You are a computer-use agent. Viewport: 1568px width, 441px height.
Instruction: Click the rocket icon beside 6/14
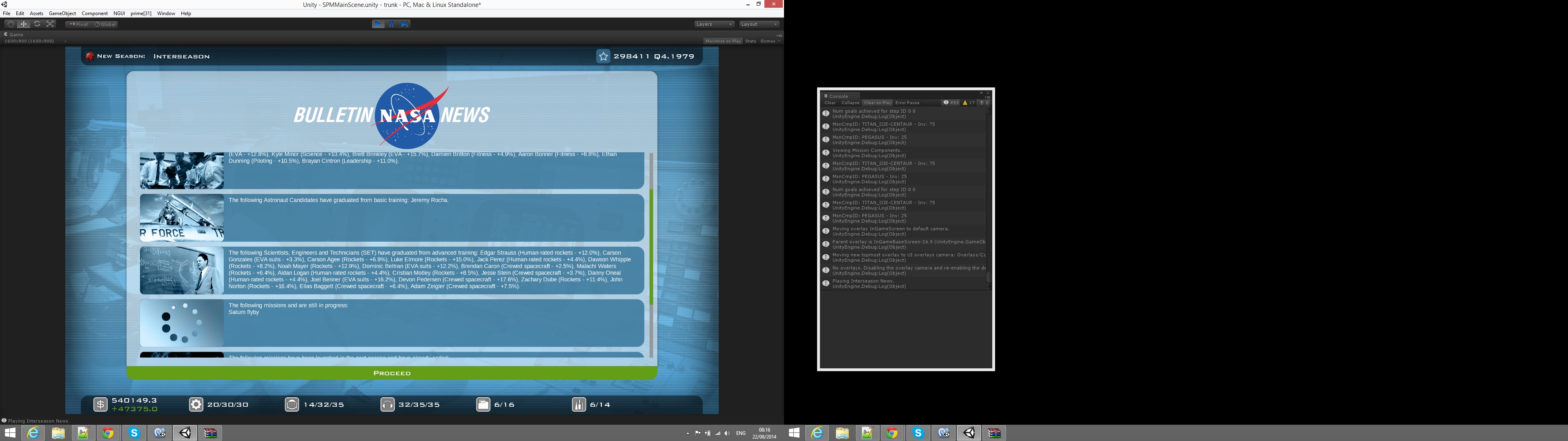[579, 404]
